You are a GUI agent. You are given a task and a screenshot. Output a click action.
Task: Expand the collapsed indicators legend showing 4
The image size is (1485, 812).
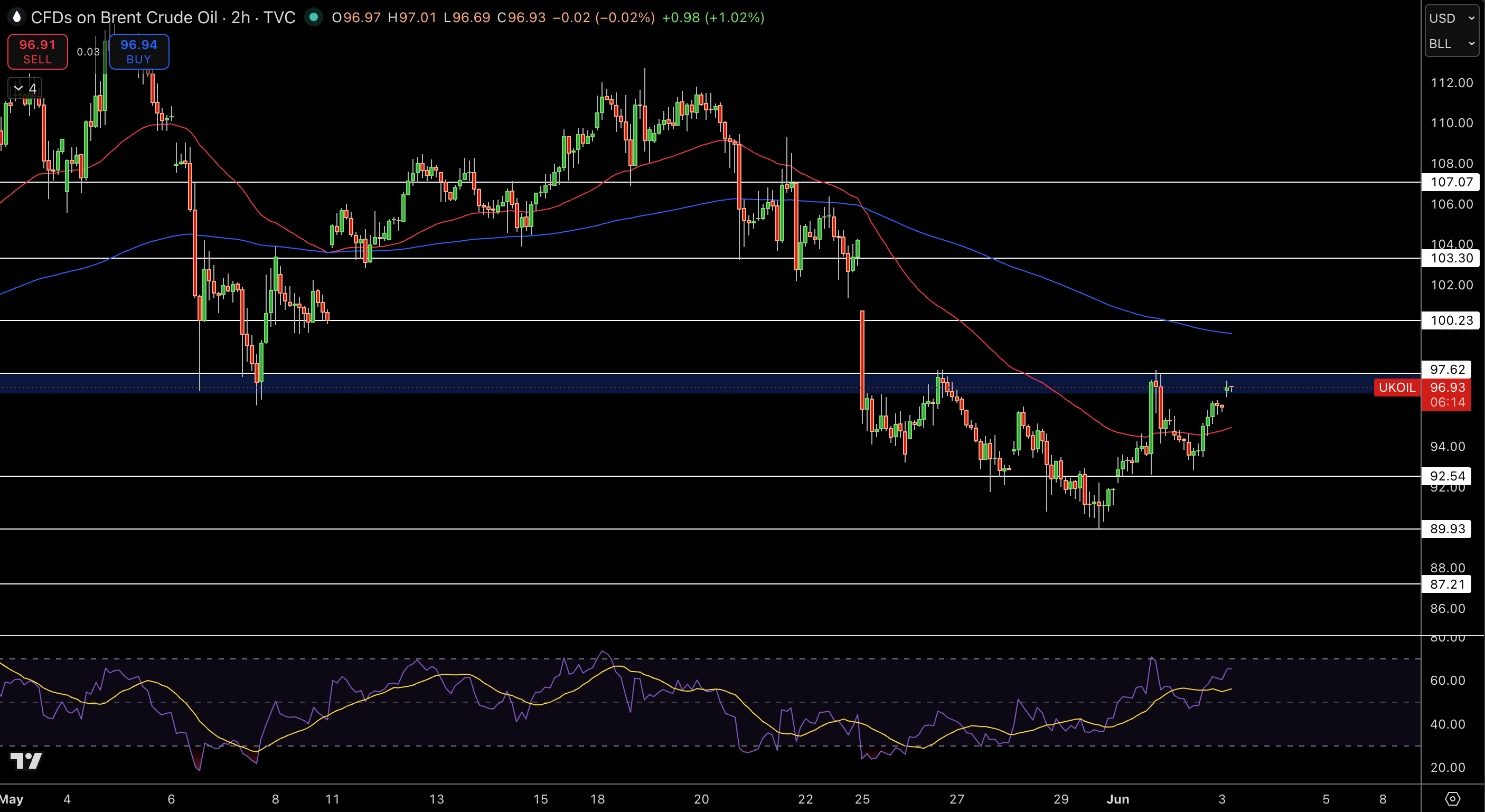click(x=25, y=88)
